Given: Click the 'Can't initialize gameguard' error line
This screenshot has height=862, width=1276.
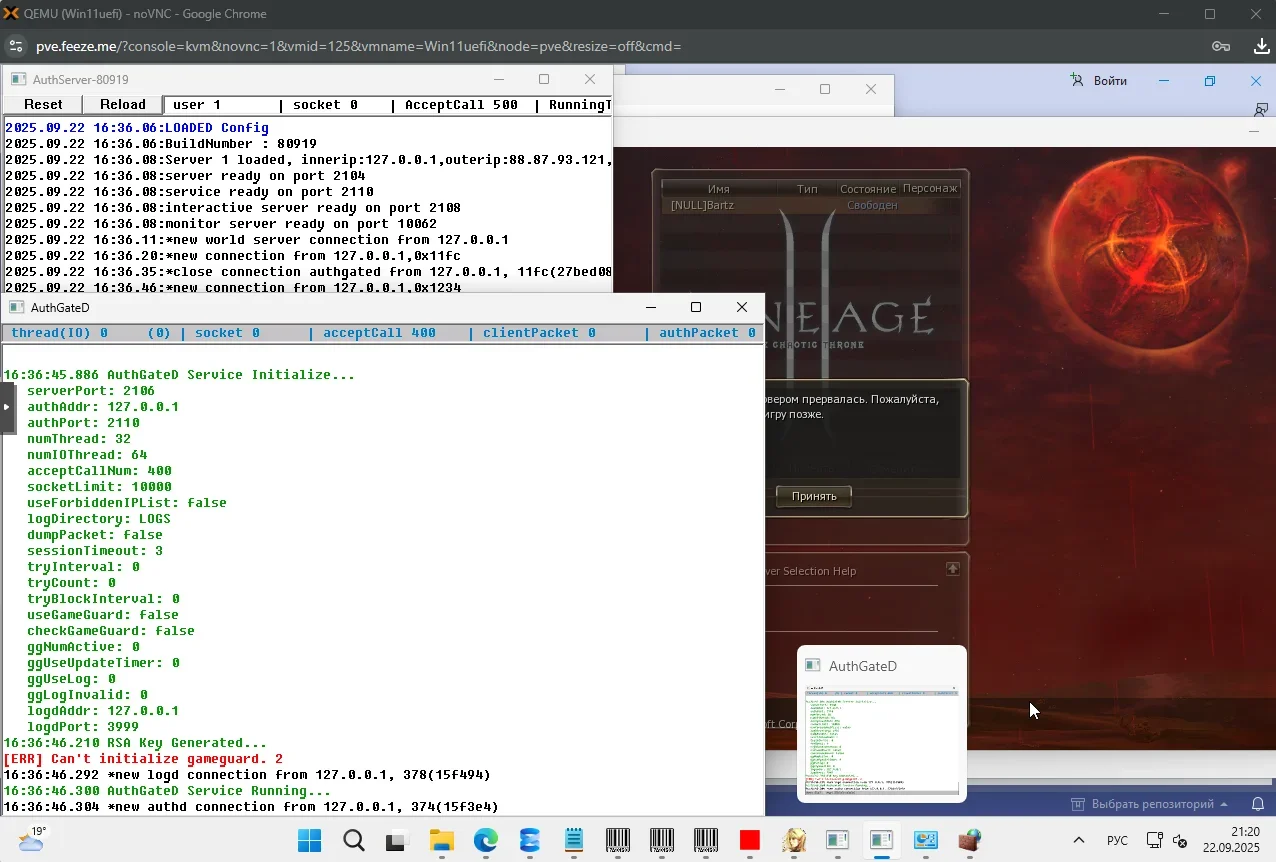Looking at the screenshot, I should tap(143, 759).
